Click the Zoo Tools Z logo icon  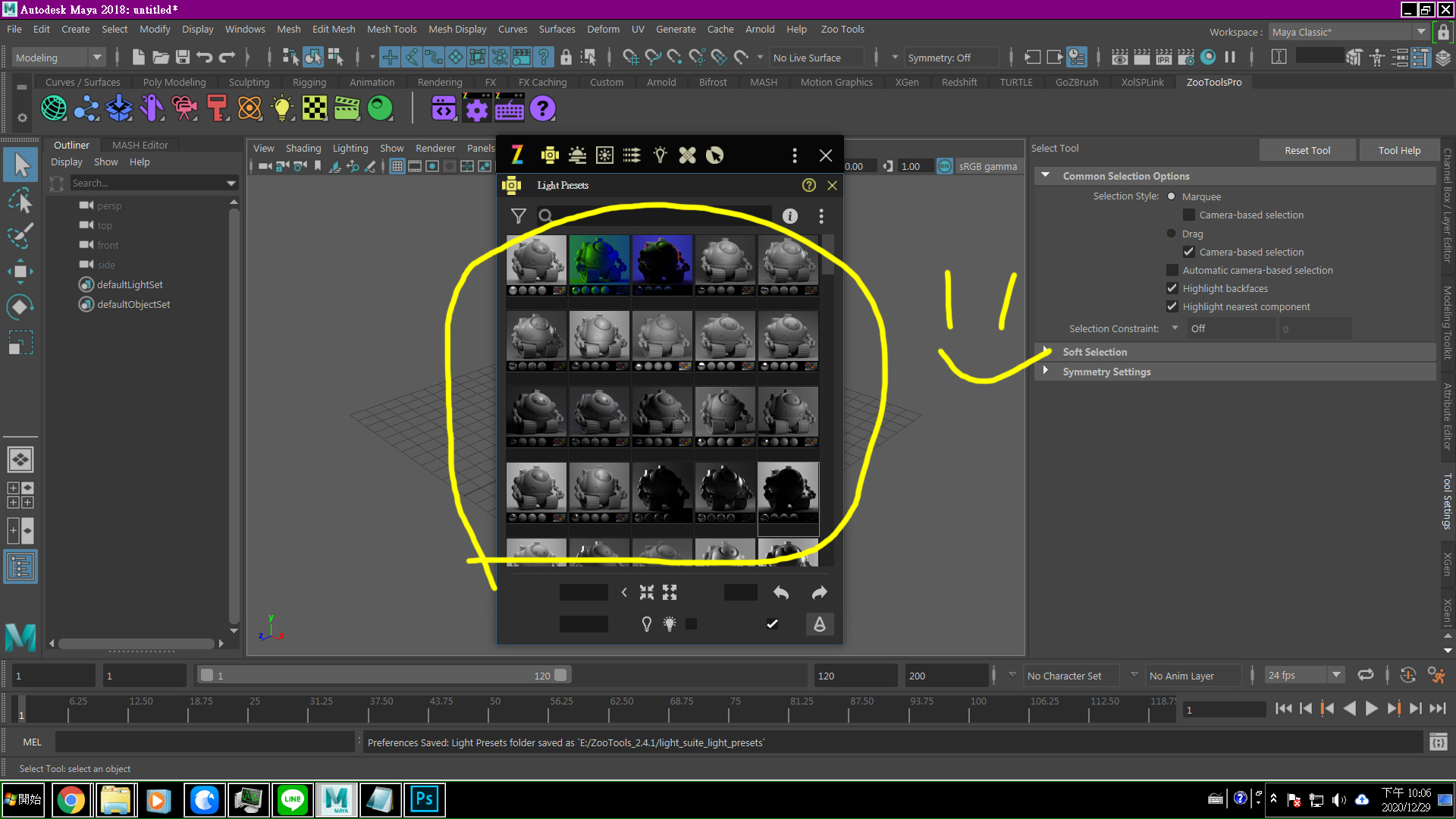point(517,155)
